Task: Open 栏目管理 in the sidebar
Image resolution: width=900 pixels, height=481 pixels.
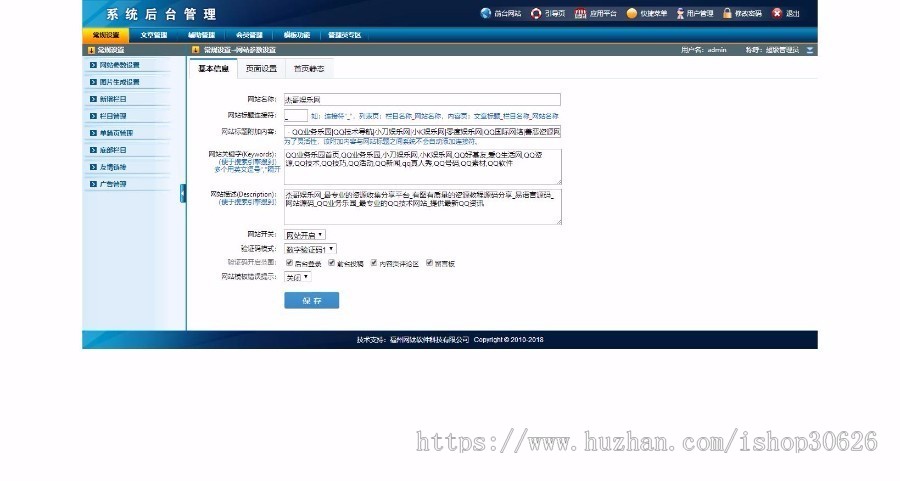Action: pos(113,116)
